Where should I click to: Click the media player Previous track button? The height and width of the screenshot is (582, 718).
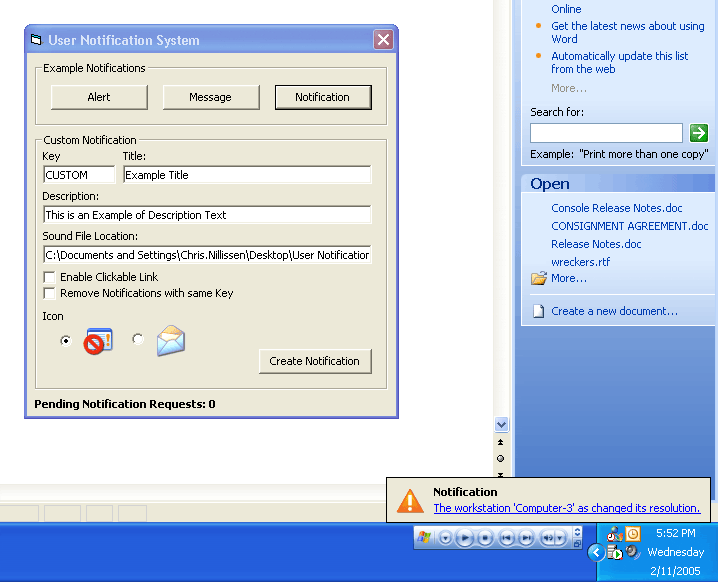tap(507, 538)
